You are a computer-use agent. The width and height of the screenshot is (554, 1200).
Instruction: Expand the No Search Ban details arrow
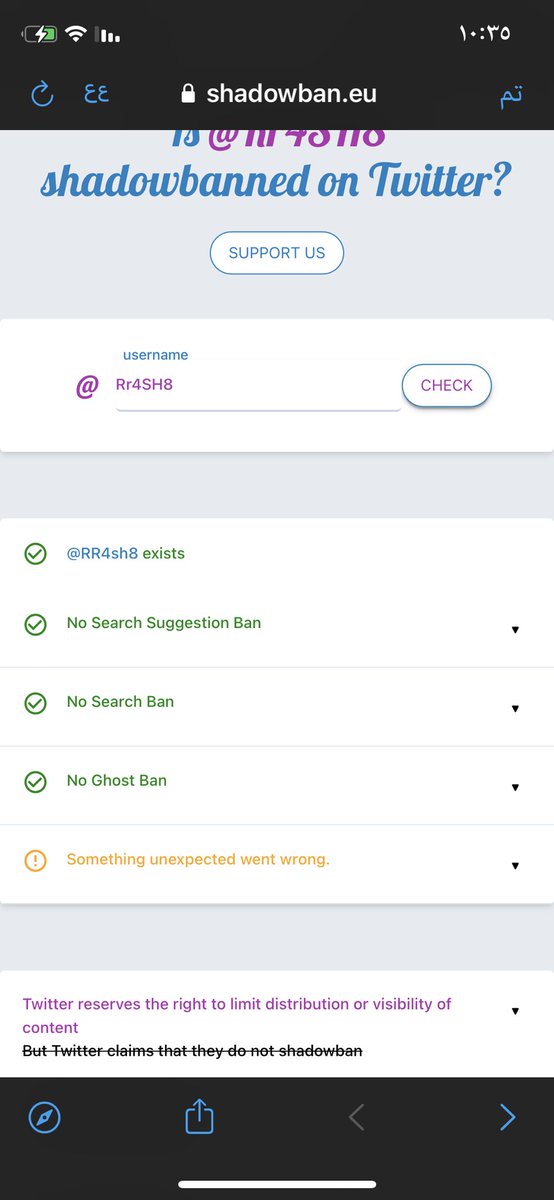pyautogui.click(x=515, y=709)
